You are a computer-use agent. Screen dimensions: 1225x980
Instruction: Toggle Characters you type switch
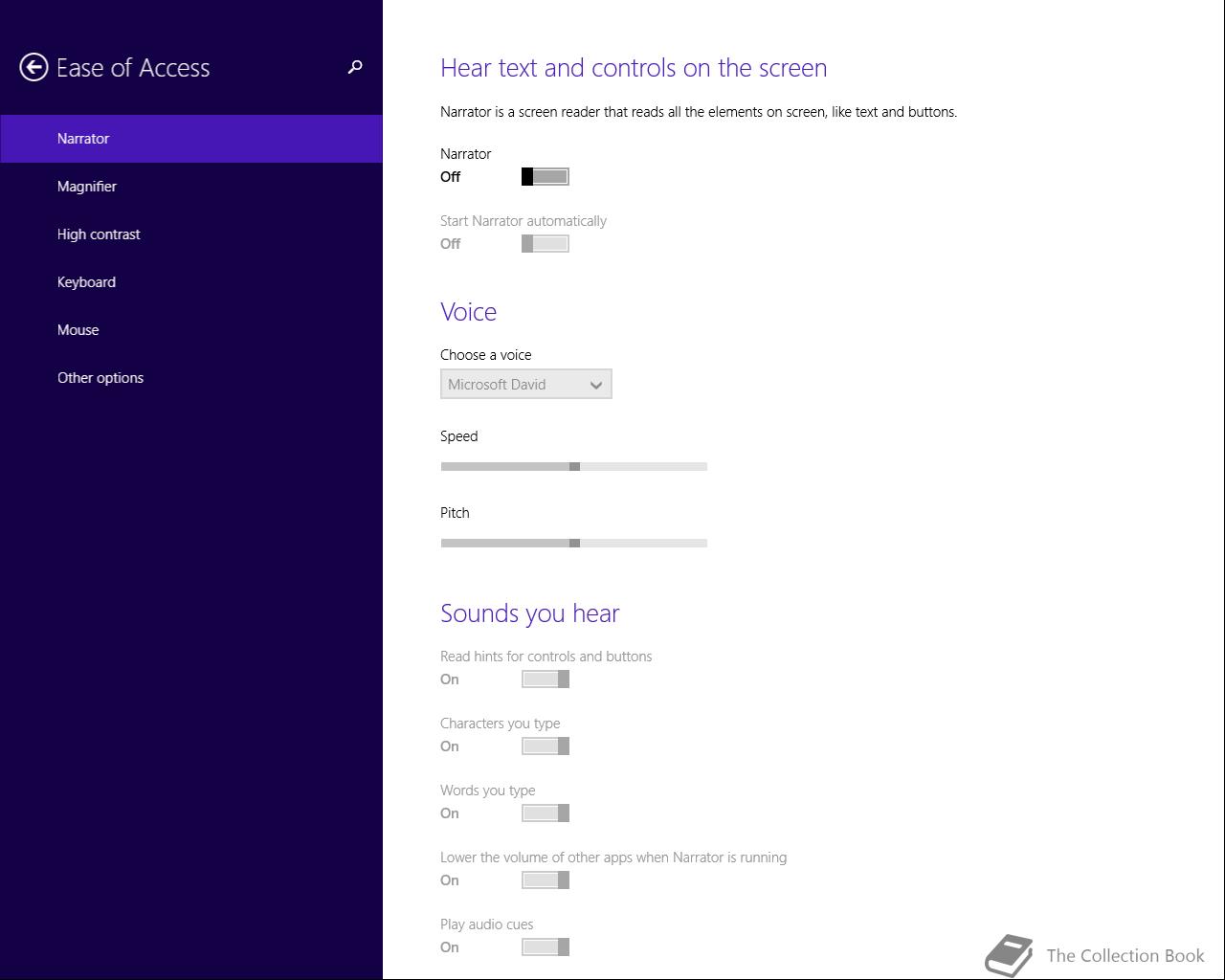[546, 746]
